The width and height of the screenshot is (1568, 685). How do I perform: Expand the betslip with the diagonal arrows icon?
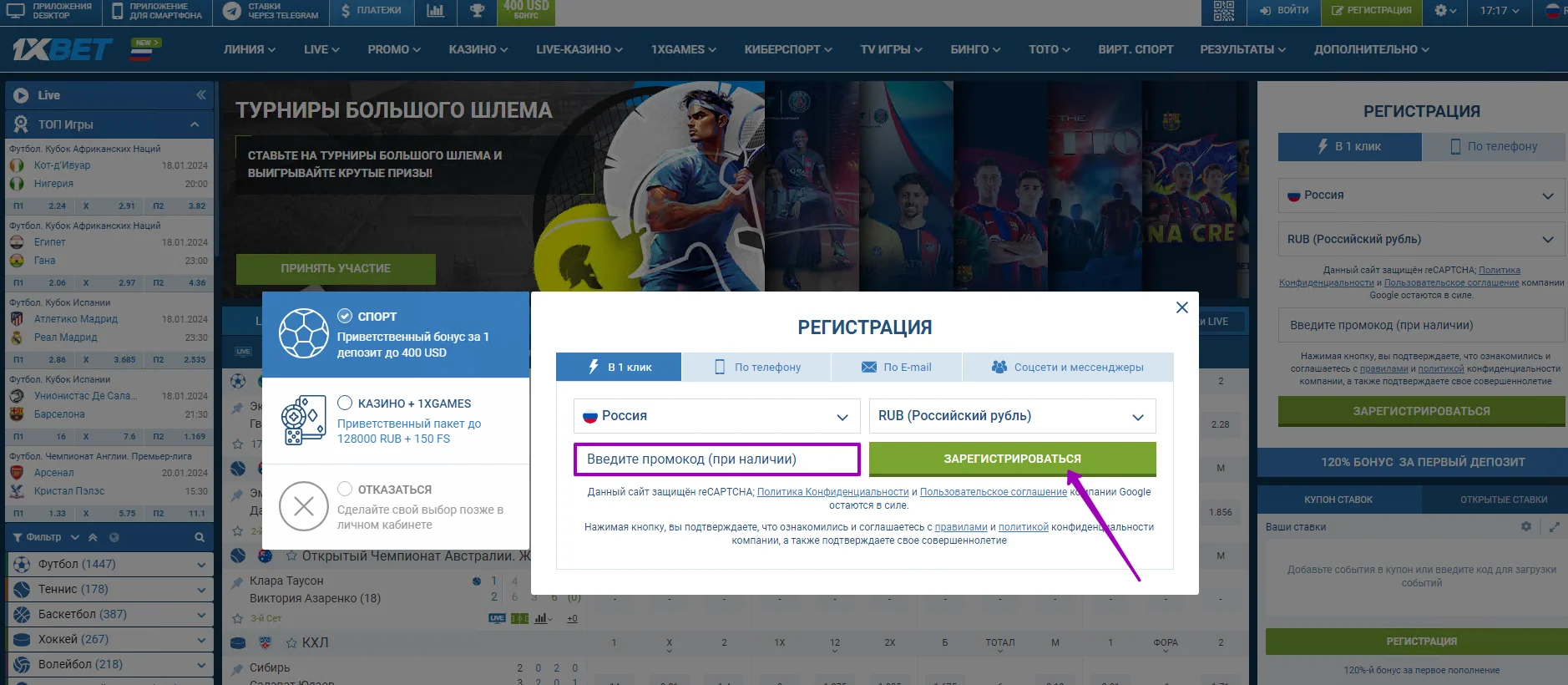tap(1555, 526)
